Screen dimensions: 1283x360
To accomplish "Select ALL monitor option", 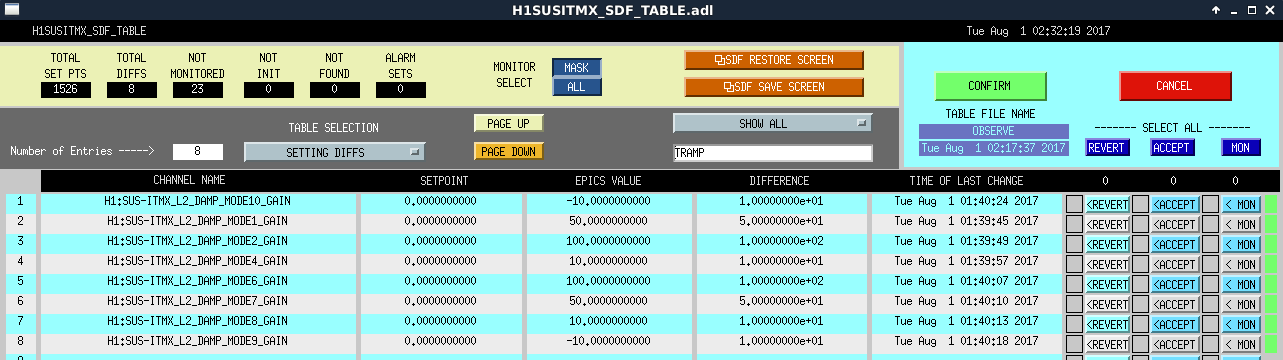I will 577,87.
